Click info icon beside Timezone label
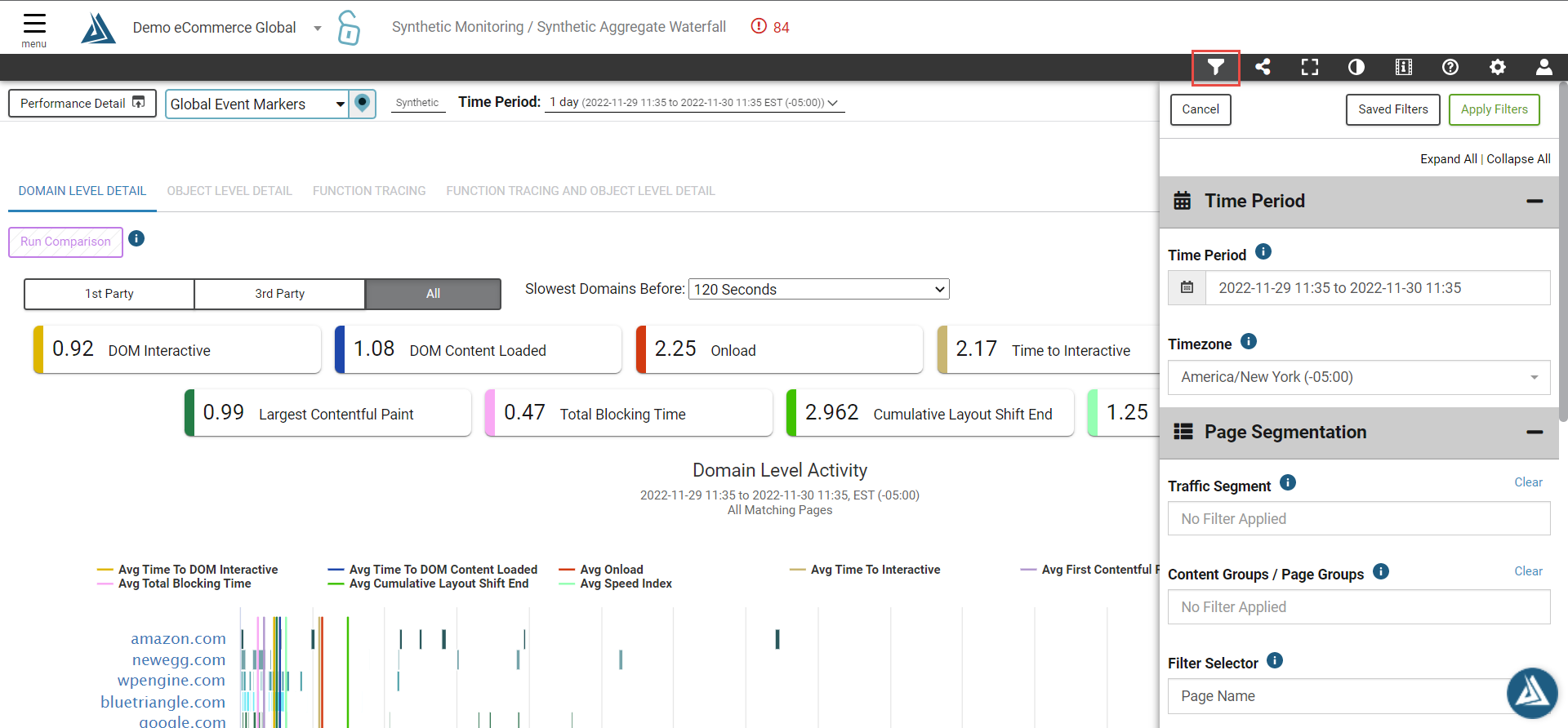The width and height of the screenshot is (1568, 728). tap(1249, 341)
